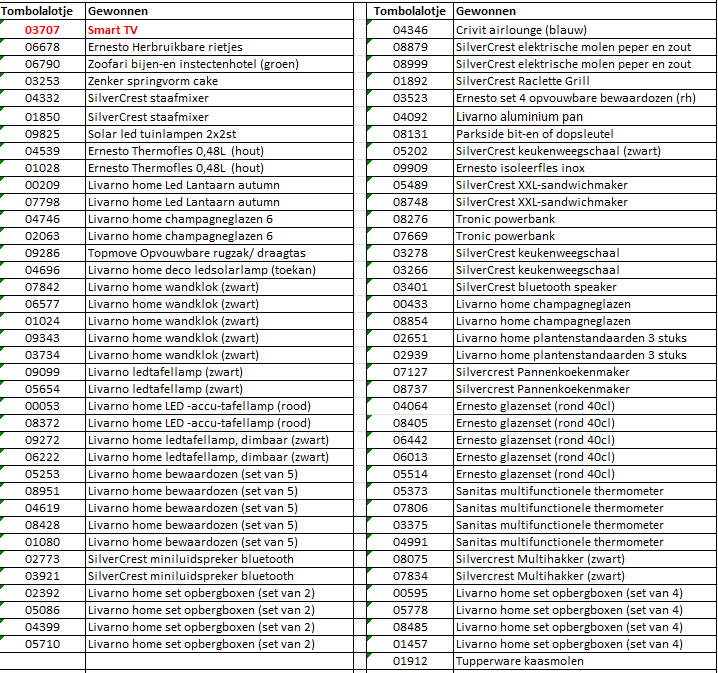This screenshot has width=718, height=673.
Task: Click 'Topmove Opvouwbare rugzak/ draagtas'
Action: [x=197, y=253]
